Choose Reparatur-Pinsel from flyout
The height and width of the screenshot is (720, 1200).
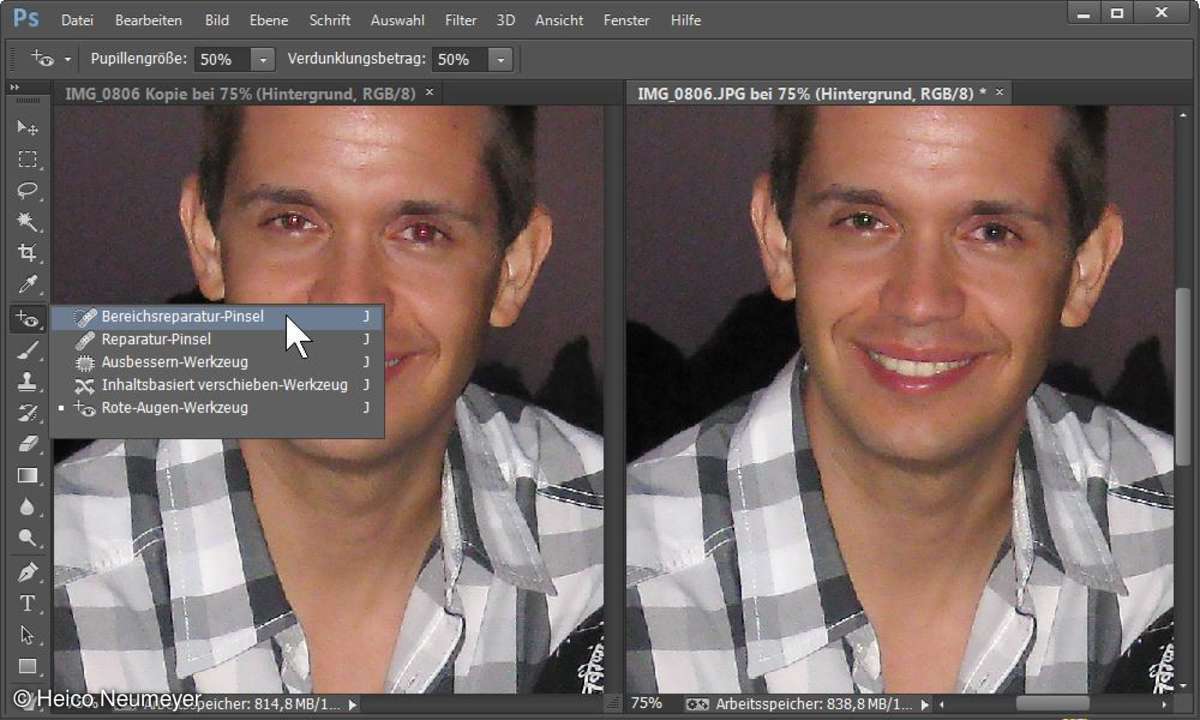[218, 339]
